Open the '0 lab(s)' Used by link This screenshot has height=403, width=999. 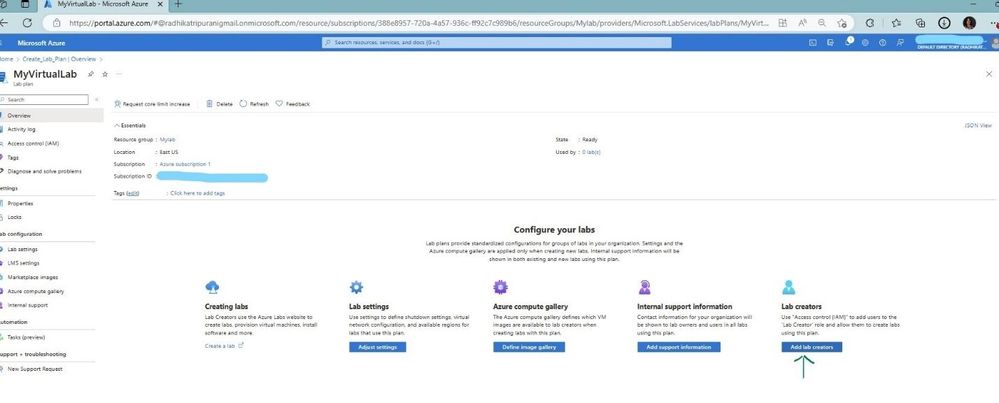click(x=591, y=152)
